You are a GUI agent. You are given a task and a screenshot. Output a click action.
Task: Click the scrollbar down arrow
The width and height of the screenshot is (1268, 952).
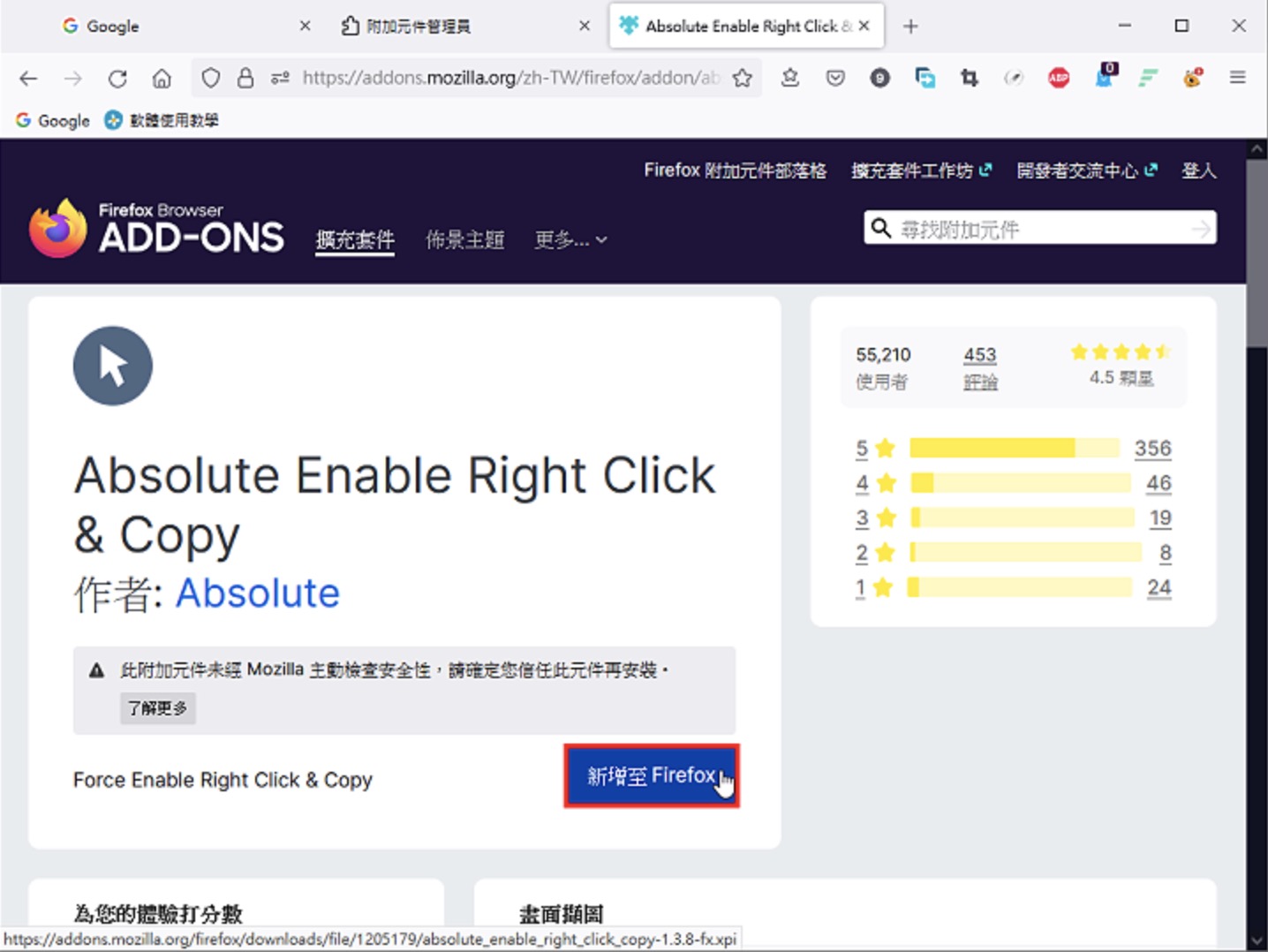point(1257,941)
